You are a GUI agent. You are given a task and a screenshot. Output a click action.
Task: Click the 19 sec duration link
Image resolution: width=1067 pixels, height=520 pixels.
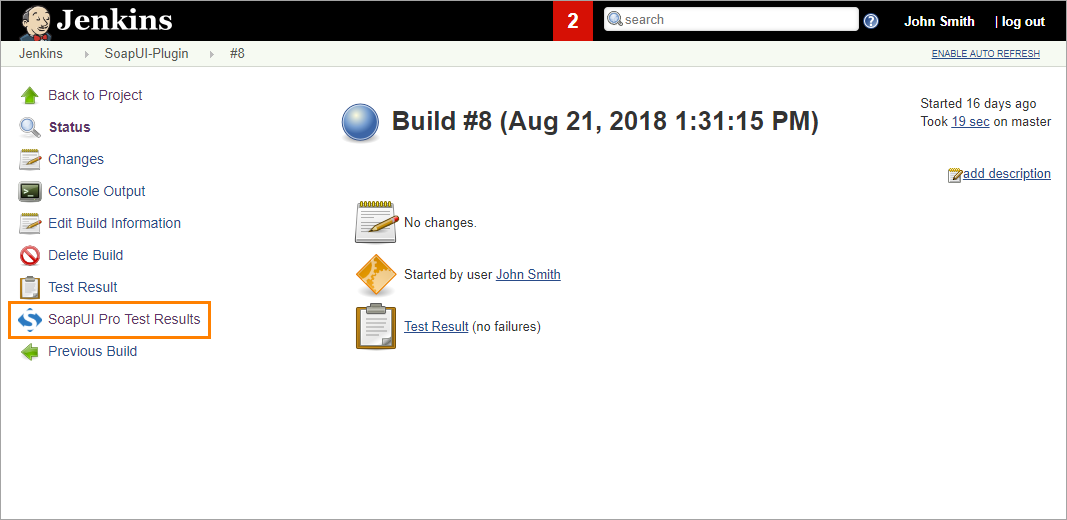[970, 122]
